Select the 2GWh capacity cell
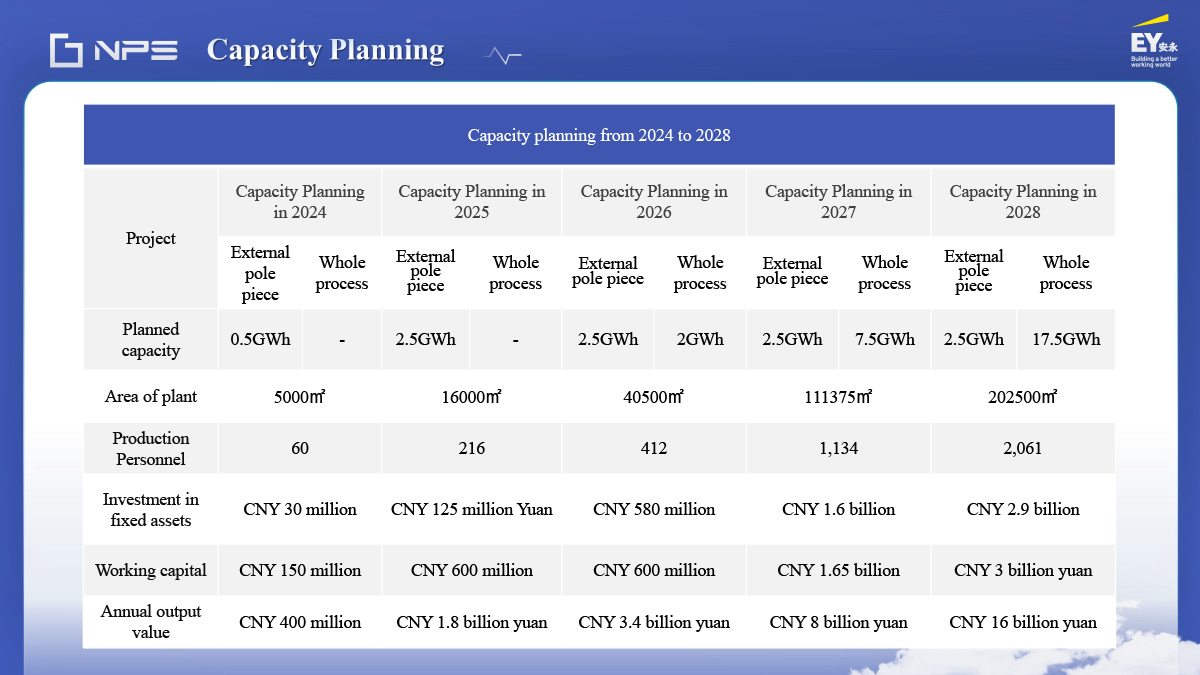 (x=700, y=340)
